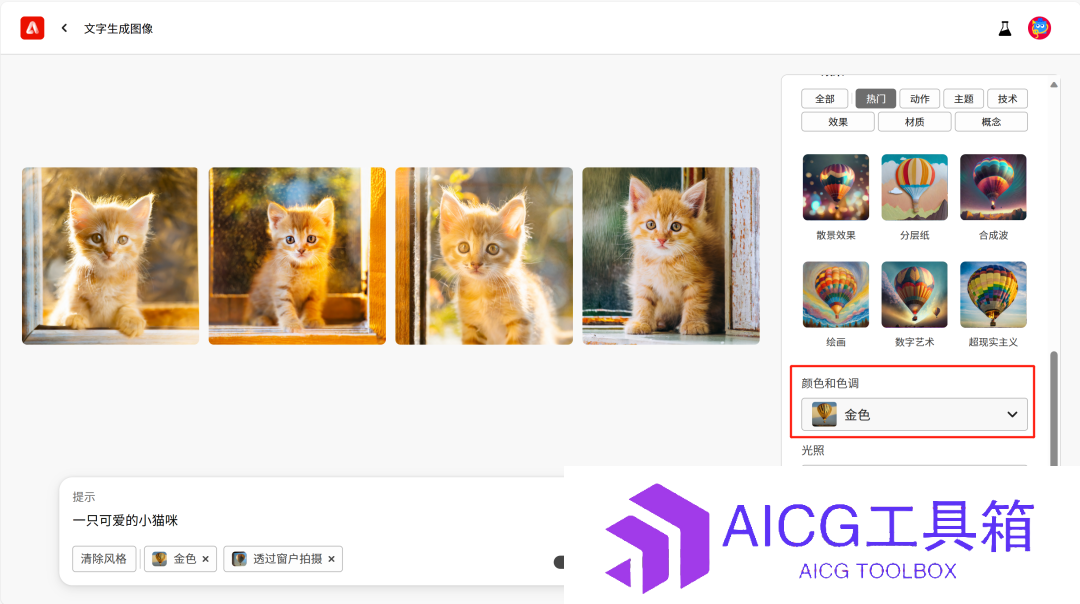The image size is (1080, 604).
Task: Go back using the left chevron arrow
Action: click(64, 28)
